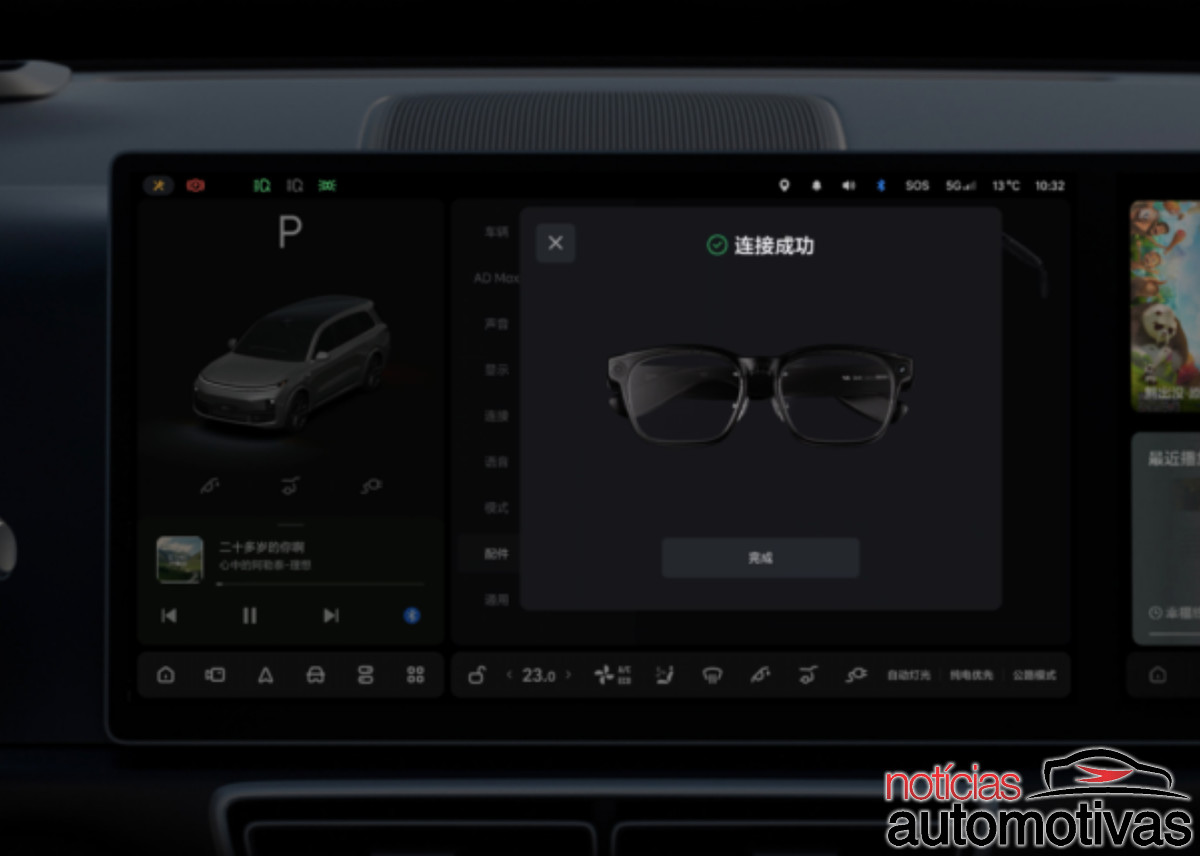The height and width of the screenshot is (856, 1200).
Task: Tap the Bluetooth icon in status bar
Action: [x=881, y=185]
